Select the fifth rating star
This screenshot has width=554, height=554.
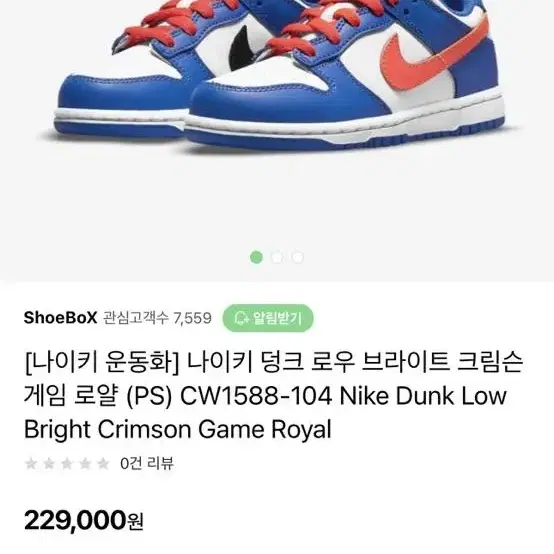[x=103, y=463]
